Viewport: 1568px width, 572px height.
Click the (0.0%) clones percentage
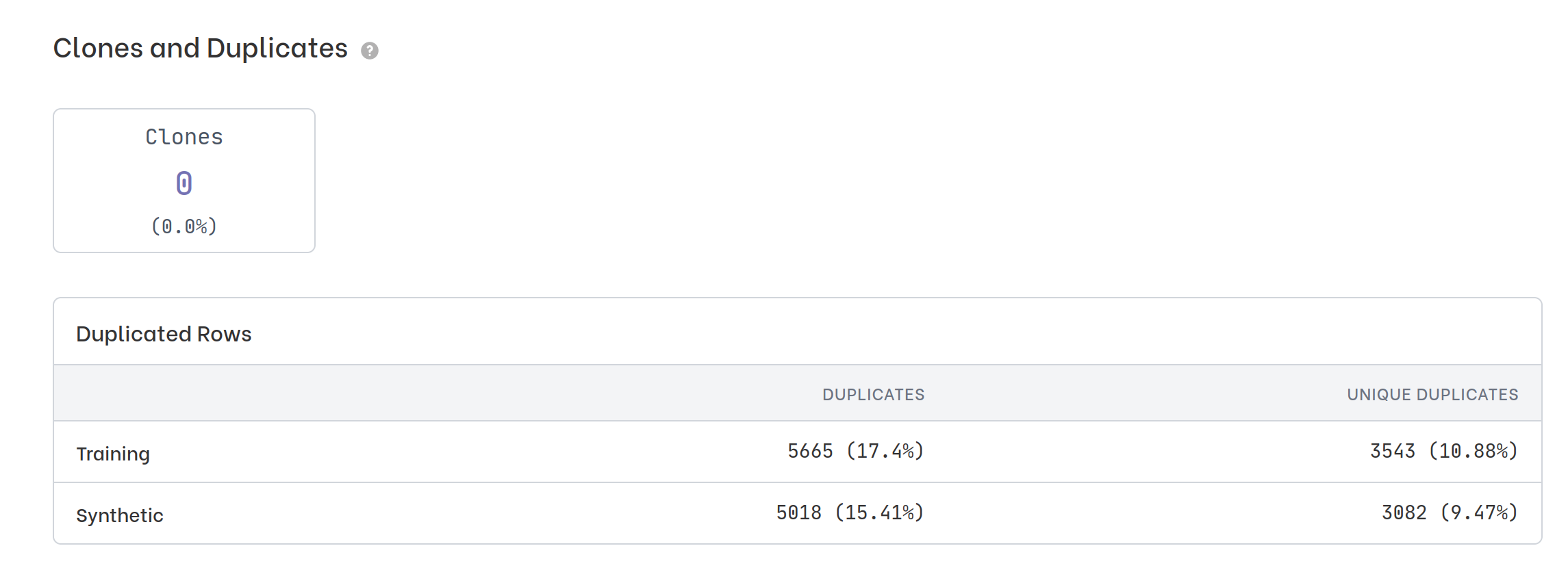[x=184, y=226]
